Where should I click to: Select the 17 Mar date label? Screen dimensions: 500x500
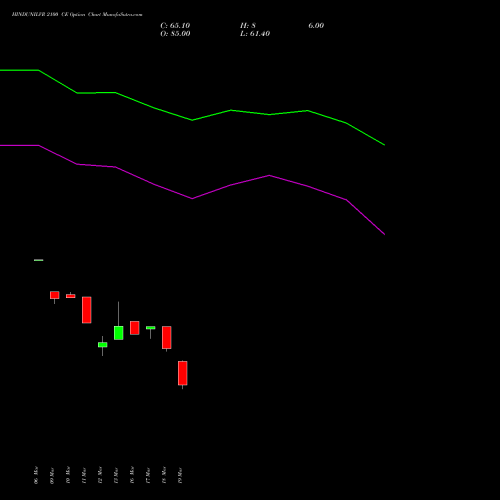(148, 475)
